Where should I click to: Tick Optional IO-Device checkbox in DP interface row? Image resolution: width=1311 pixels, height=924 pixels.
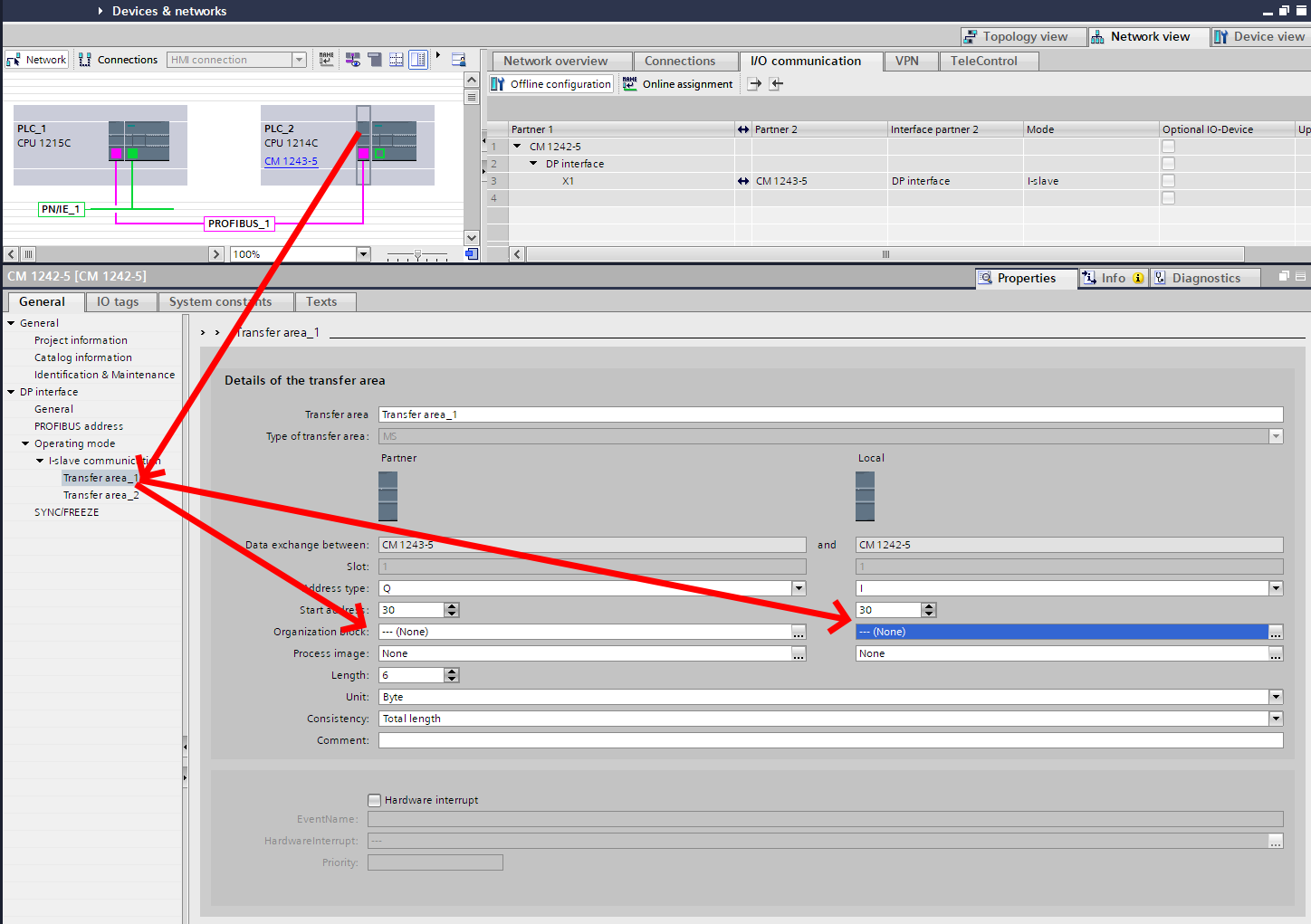(x=1168, y=164)
